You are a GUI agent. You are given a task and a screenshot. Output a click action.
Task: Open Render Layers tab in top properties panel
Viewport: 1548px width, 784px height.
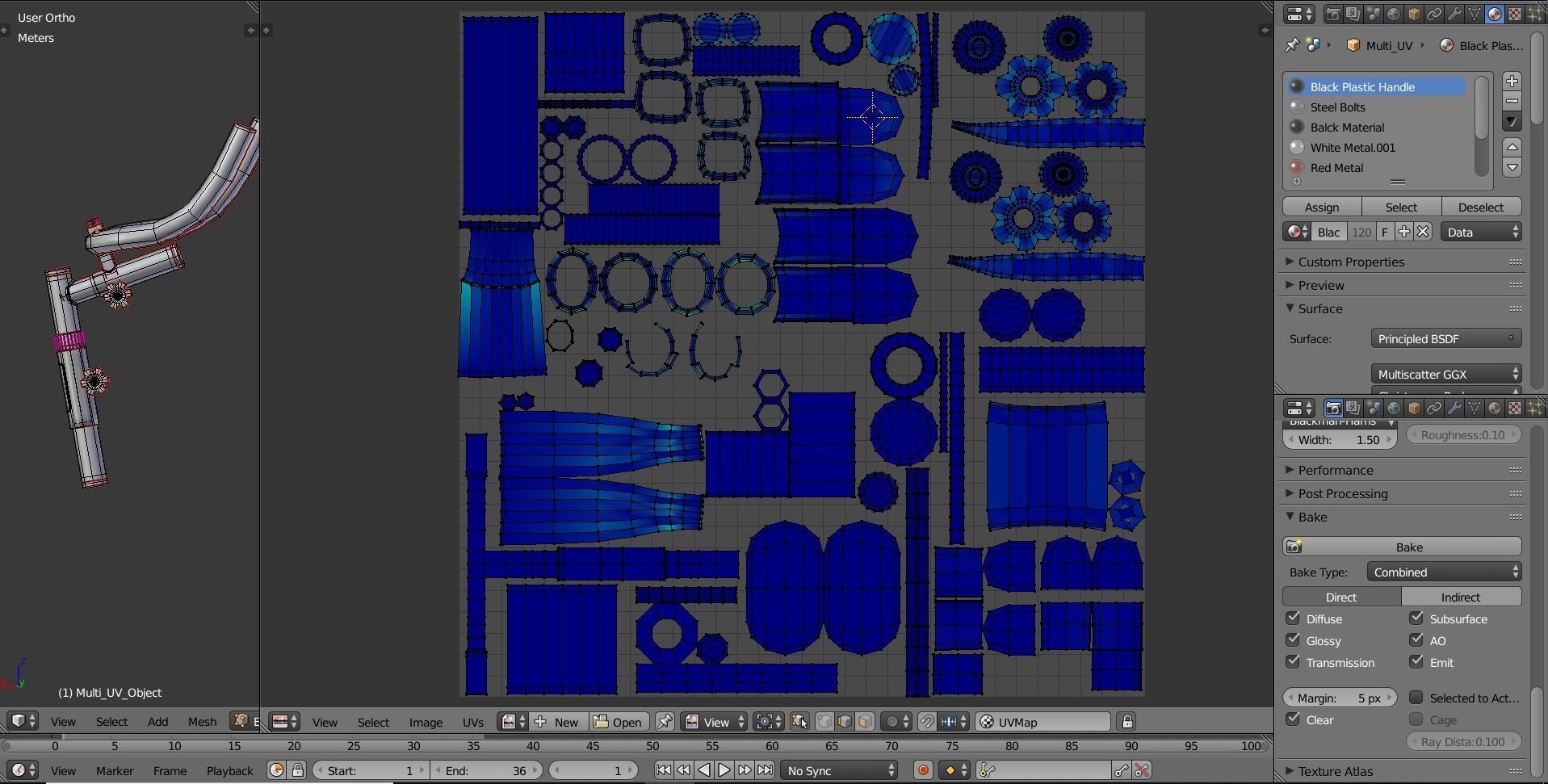click(1353, 14)
